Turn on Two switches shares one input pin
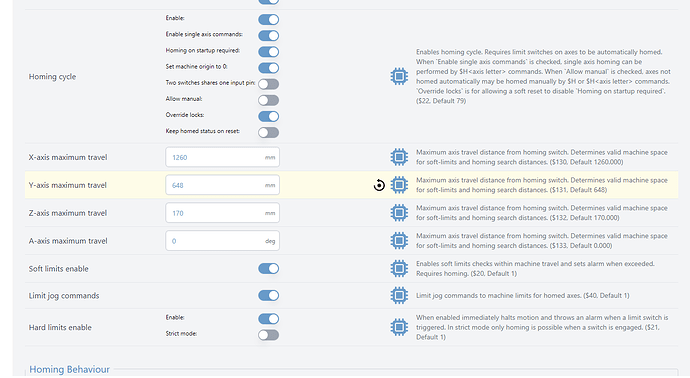Screen dimensions: 690x378 tap(268, 84)
